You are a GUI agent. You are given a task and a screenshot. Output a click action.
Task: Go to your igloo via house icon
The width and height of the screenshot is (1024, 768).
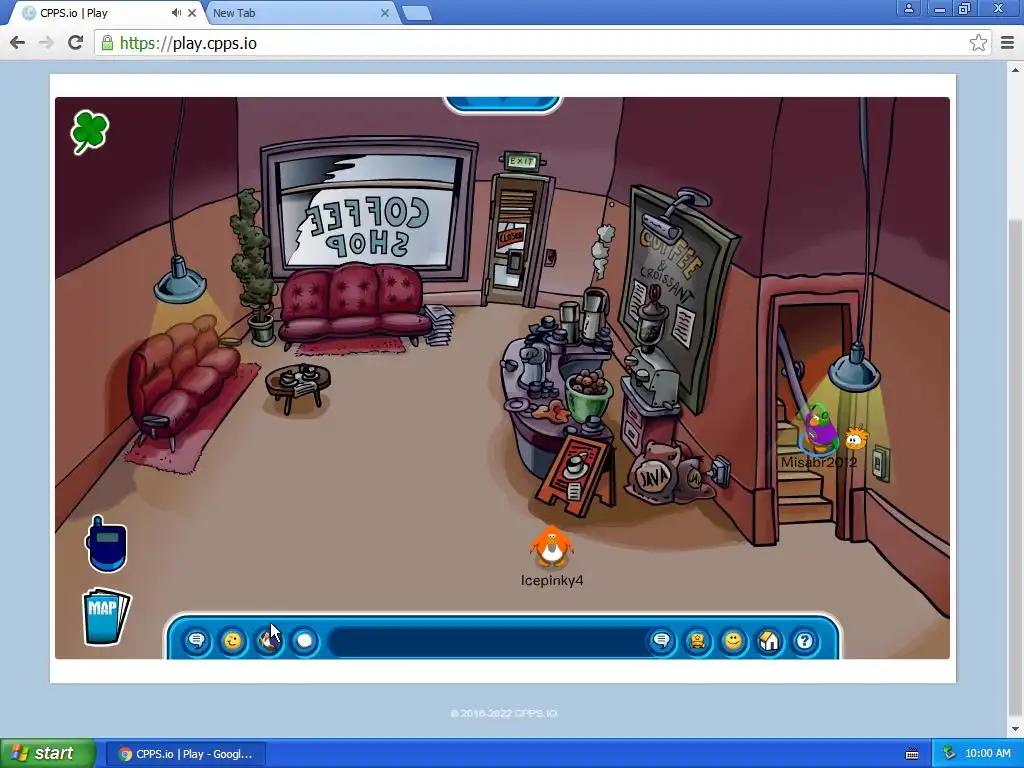[769, 641]
